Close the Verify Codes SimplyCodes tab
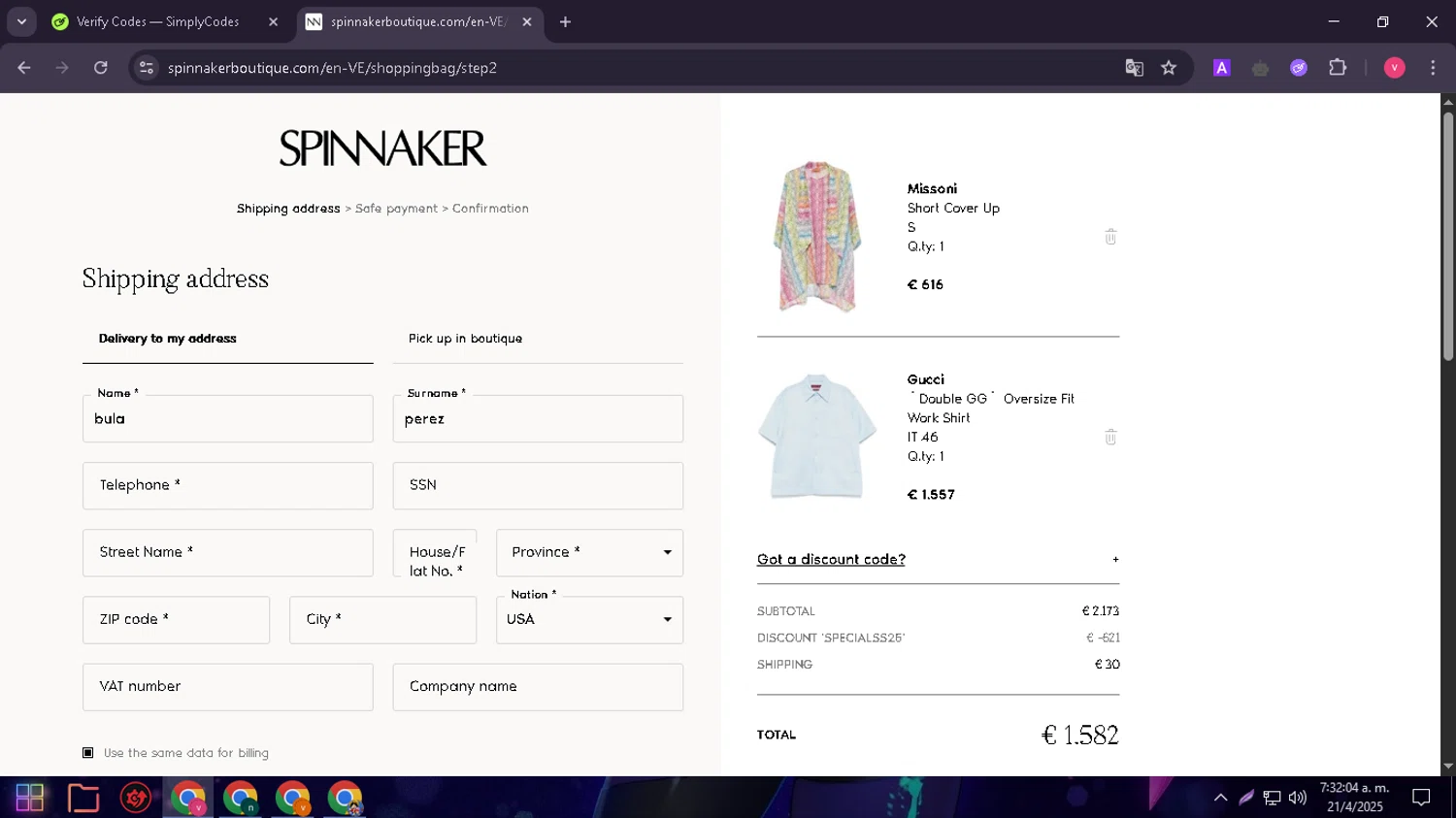Image resolution: width=1456 pixels, height=818 pixels. pyautogui.click(x=273, y=22)
